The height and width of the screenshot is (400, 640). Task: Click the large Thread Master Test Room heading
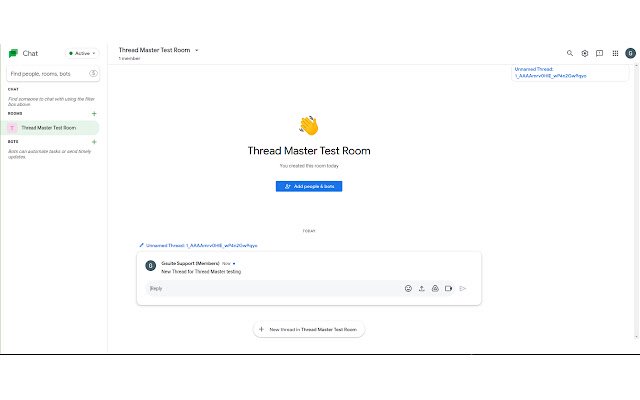(x=309, y=151)
